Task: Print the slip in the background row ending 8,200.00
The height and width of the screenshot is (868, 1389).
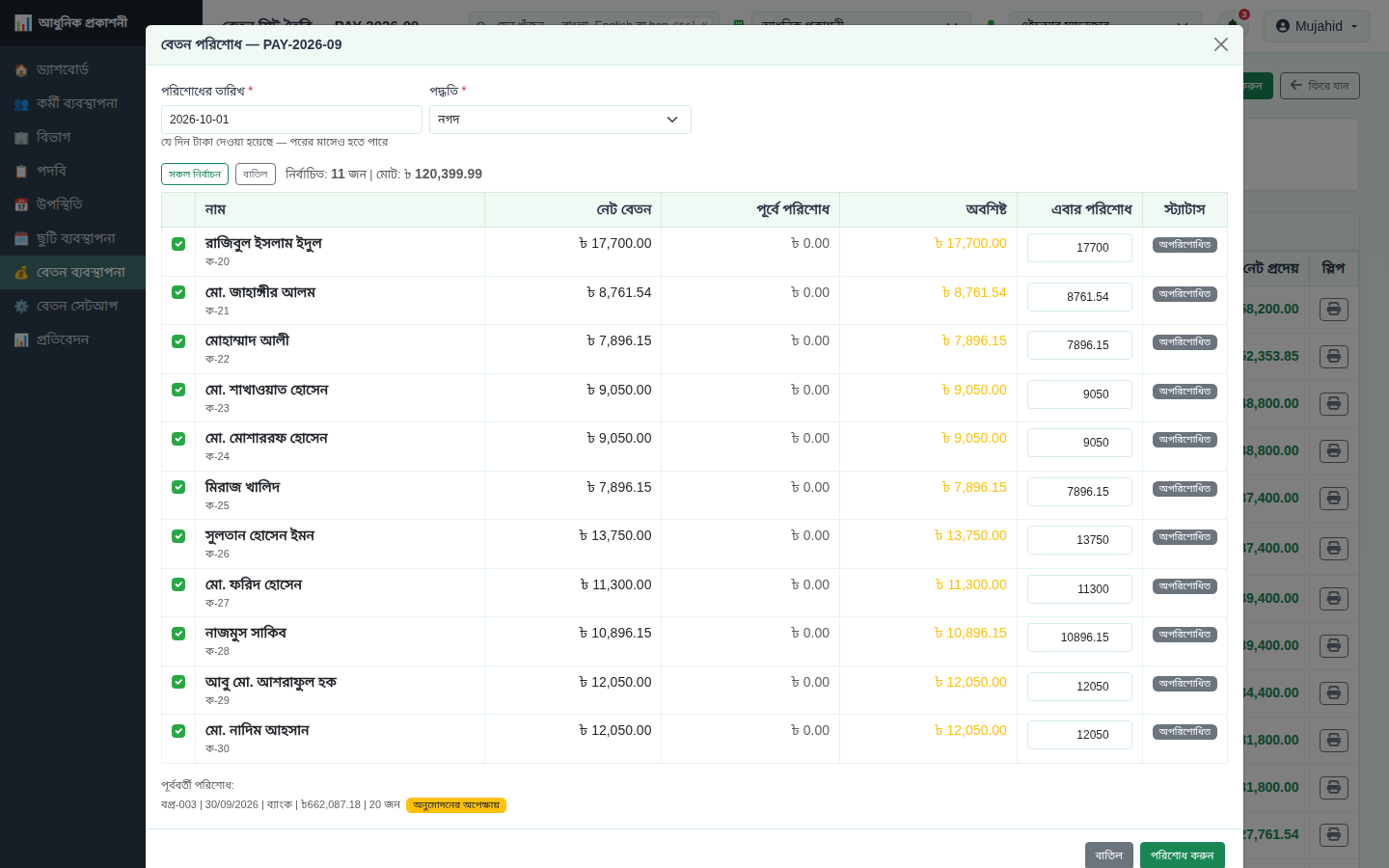Action: [x=1334, y=310]
